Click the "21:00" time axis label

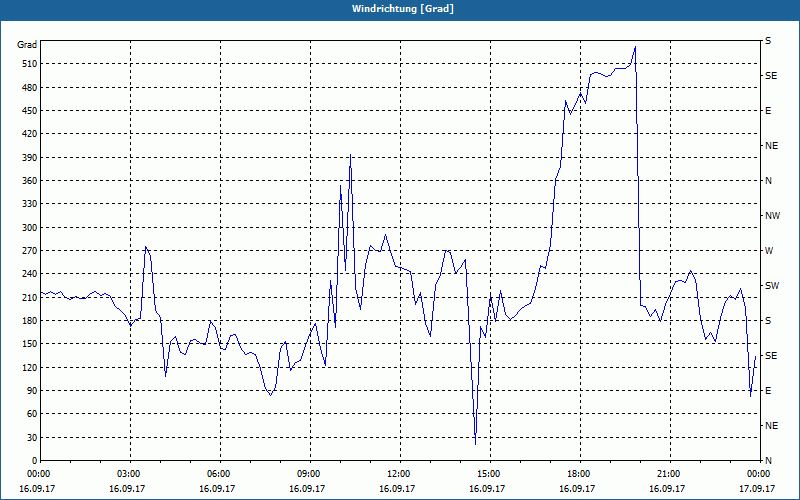pos(669,474)
